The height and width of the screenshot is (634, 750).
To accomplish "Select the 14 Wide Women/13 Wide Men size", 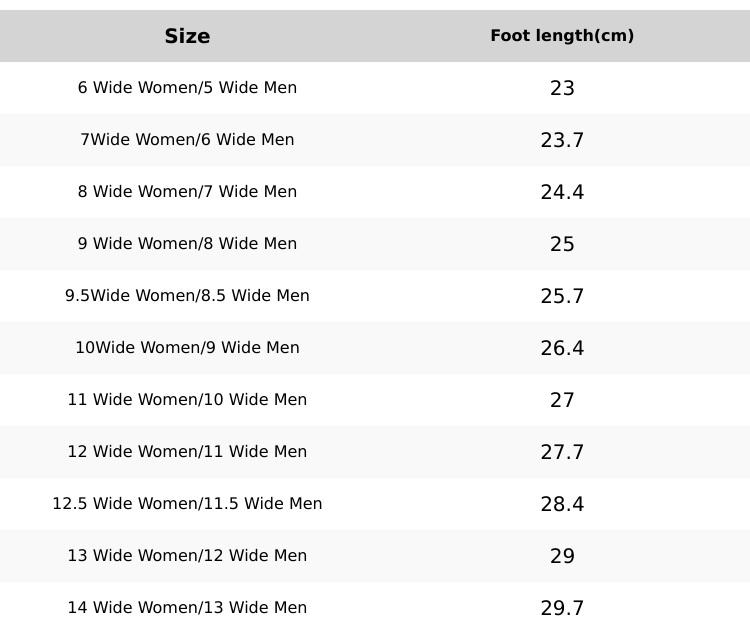I will tap(187, 608).
